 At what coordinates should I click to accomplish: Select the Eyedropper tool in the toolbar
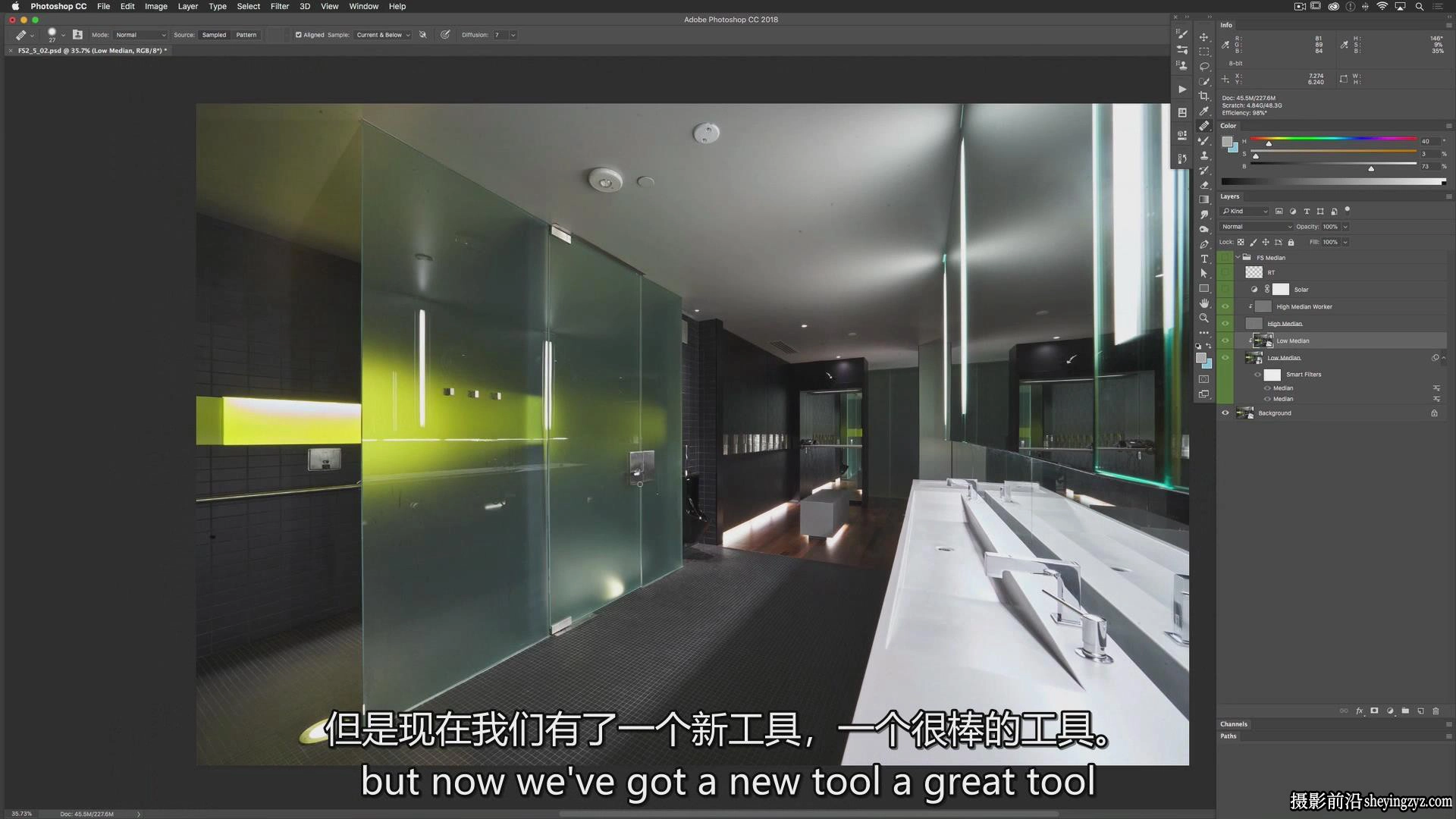point(1203,111)
